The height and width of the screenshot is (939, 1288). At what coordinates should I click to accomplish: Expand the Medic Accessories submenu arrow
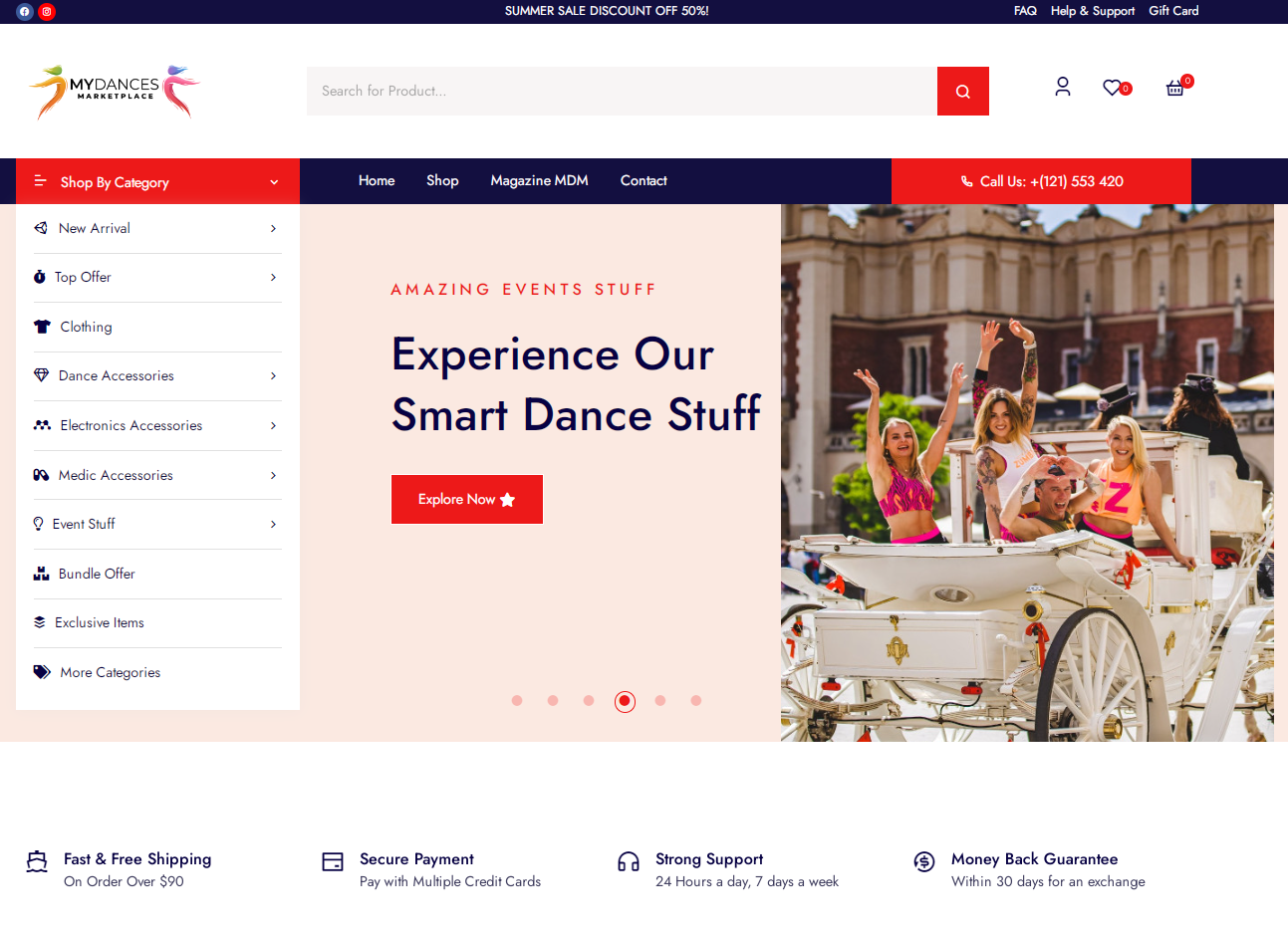[x=273, y=475]
